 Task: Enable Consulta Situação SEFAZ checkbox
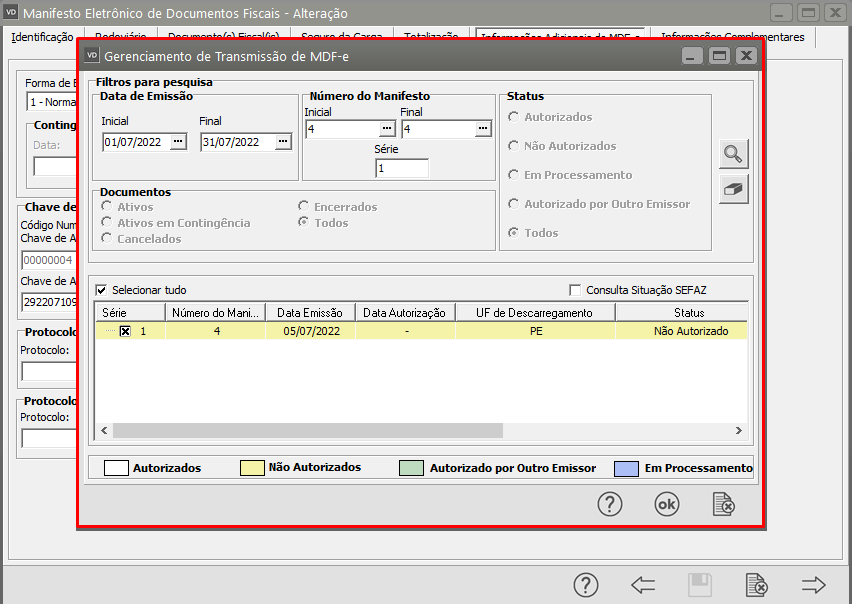point(575,290)
